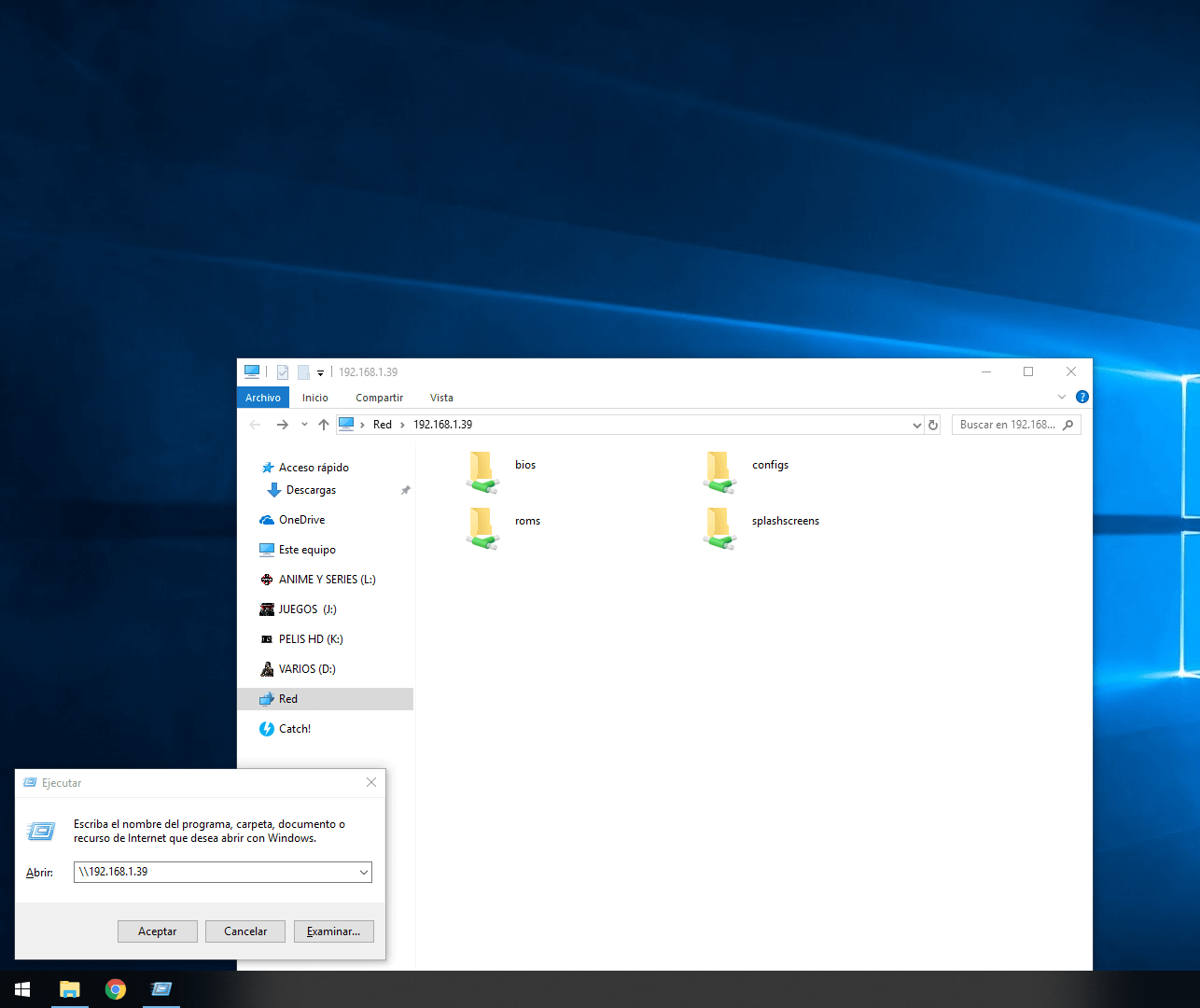Switch to the Compartir ribbon tab
Screen dimensions: 1200x1008
point(379,398)
